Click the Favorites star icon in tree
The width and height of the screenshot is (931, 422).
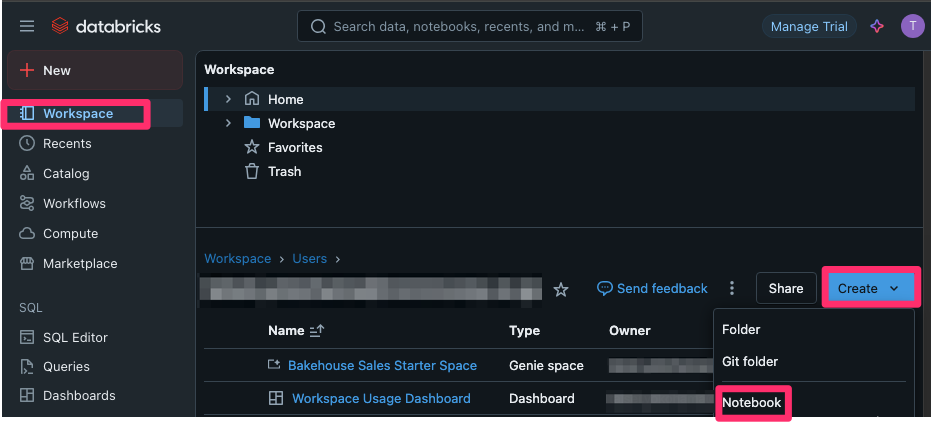(252, 147)
